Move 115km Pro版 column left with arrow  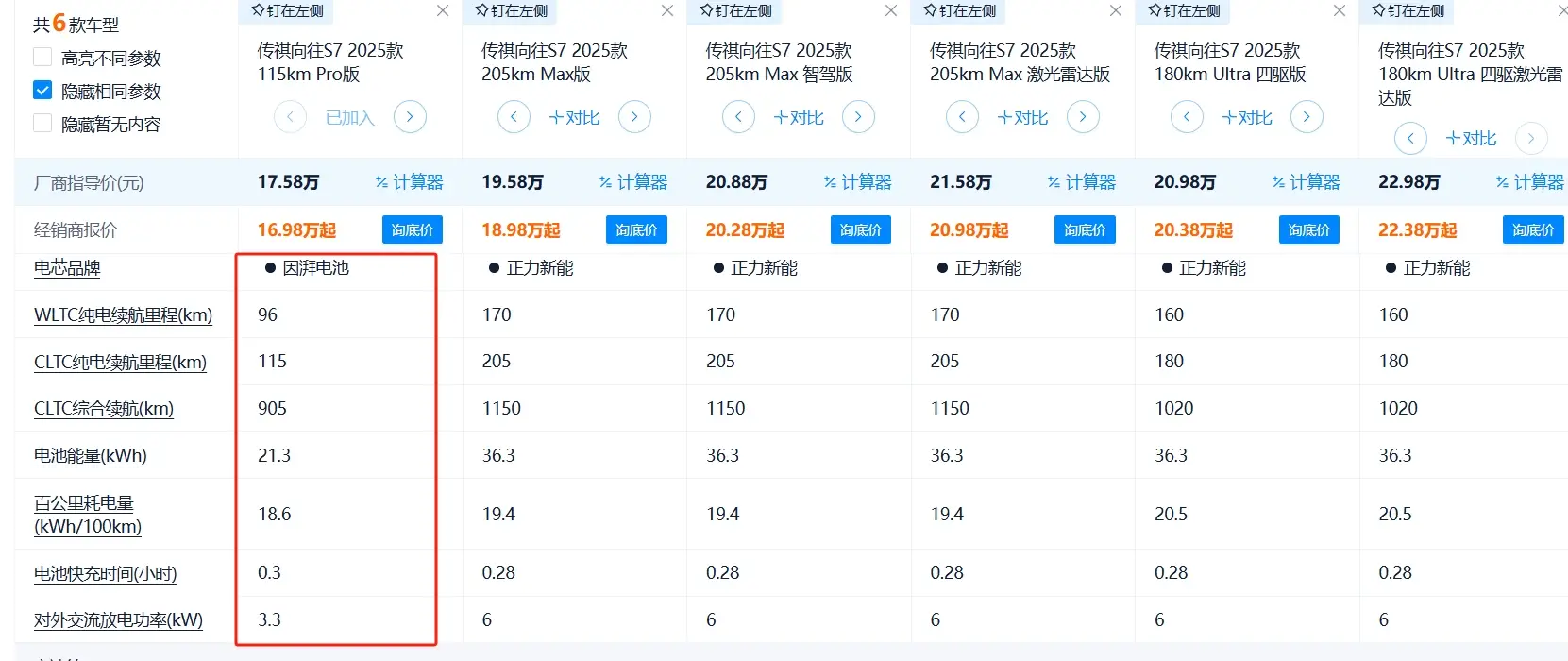[290, 117]
